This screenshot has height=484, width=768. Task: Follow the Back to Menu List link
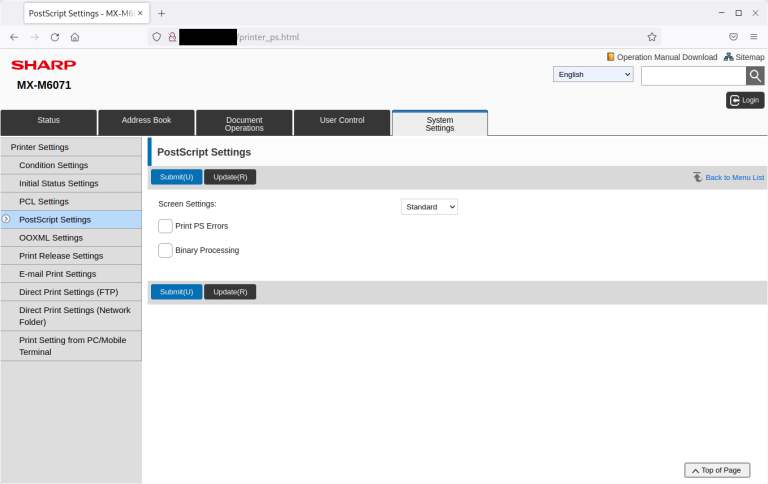coord(735,177)
